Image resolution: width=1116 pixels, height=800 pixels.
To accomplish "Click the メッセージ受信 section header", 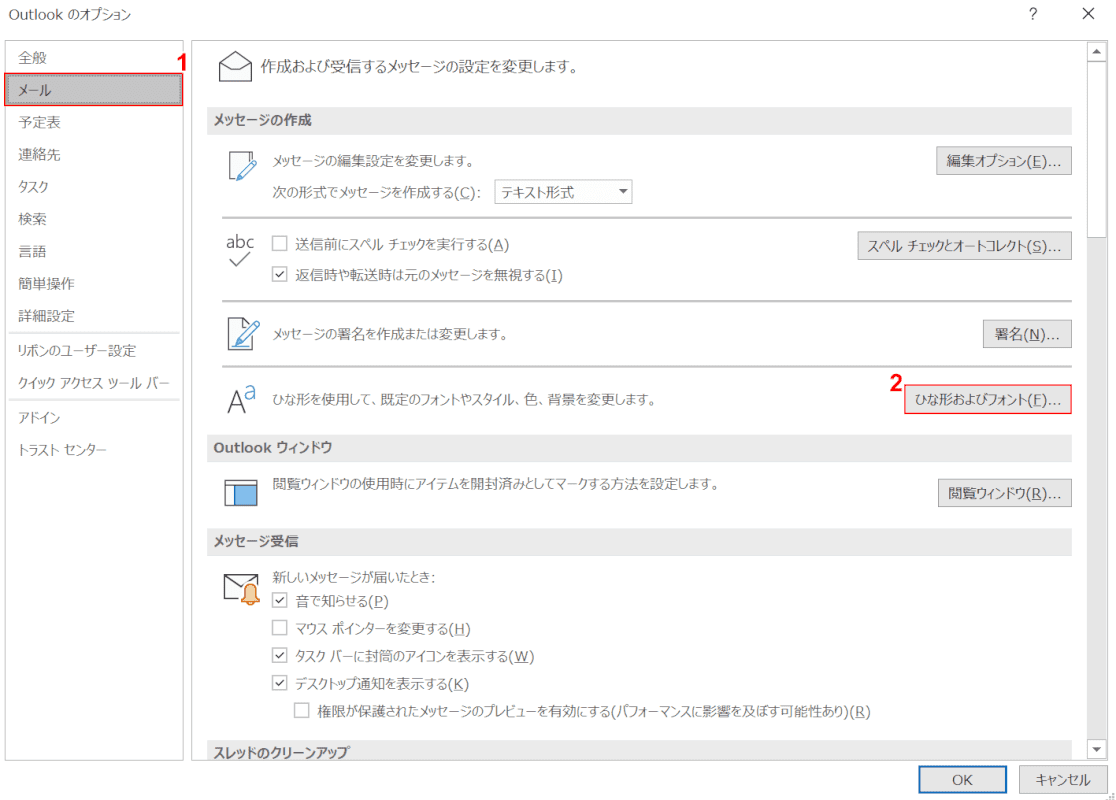I will pyautogui.click(x=639, y=542).
